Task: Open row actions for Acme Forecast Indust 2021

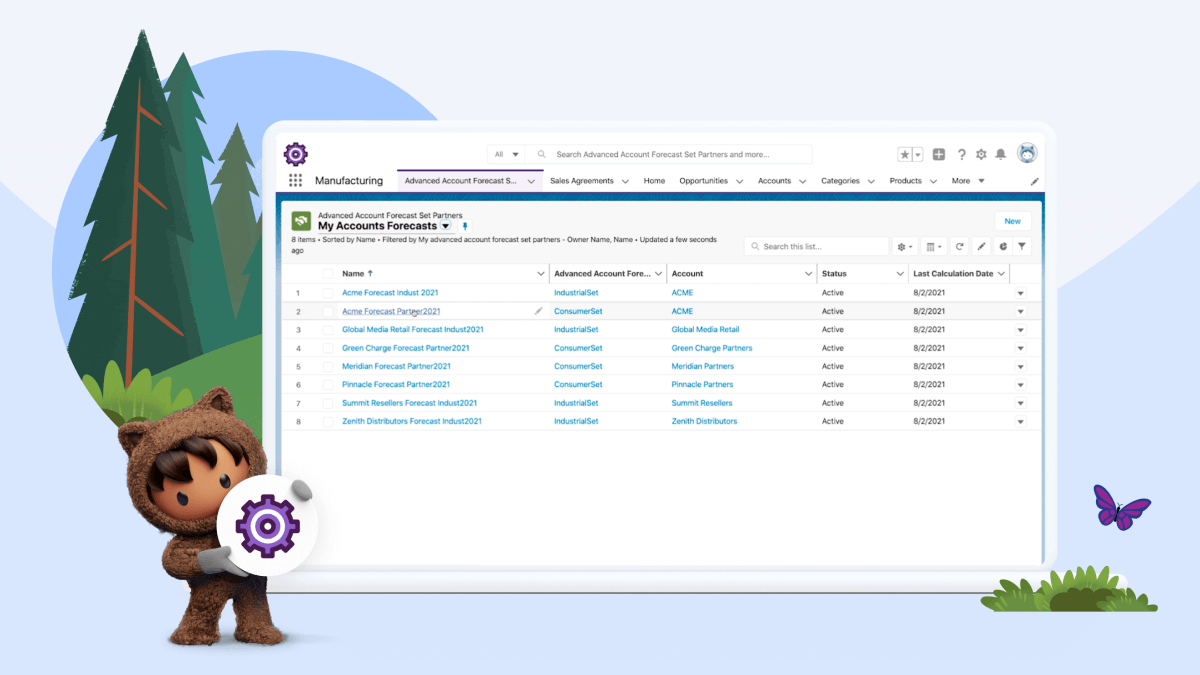Action: tap(1021, 293)
